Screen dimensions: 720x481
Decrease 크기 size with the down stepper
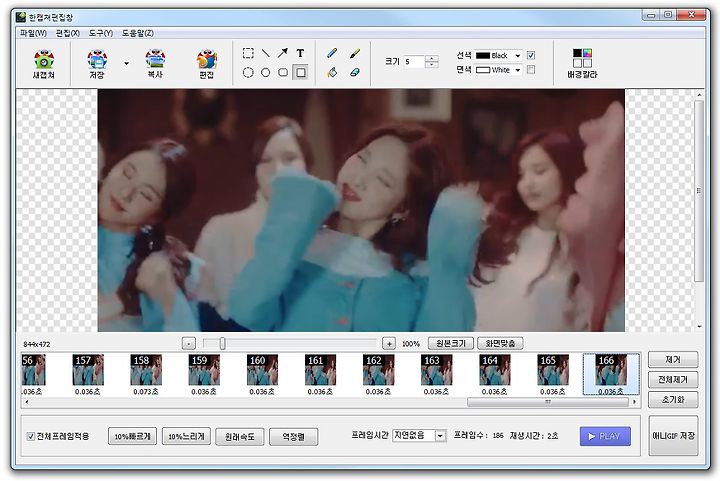pos(432,65)
